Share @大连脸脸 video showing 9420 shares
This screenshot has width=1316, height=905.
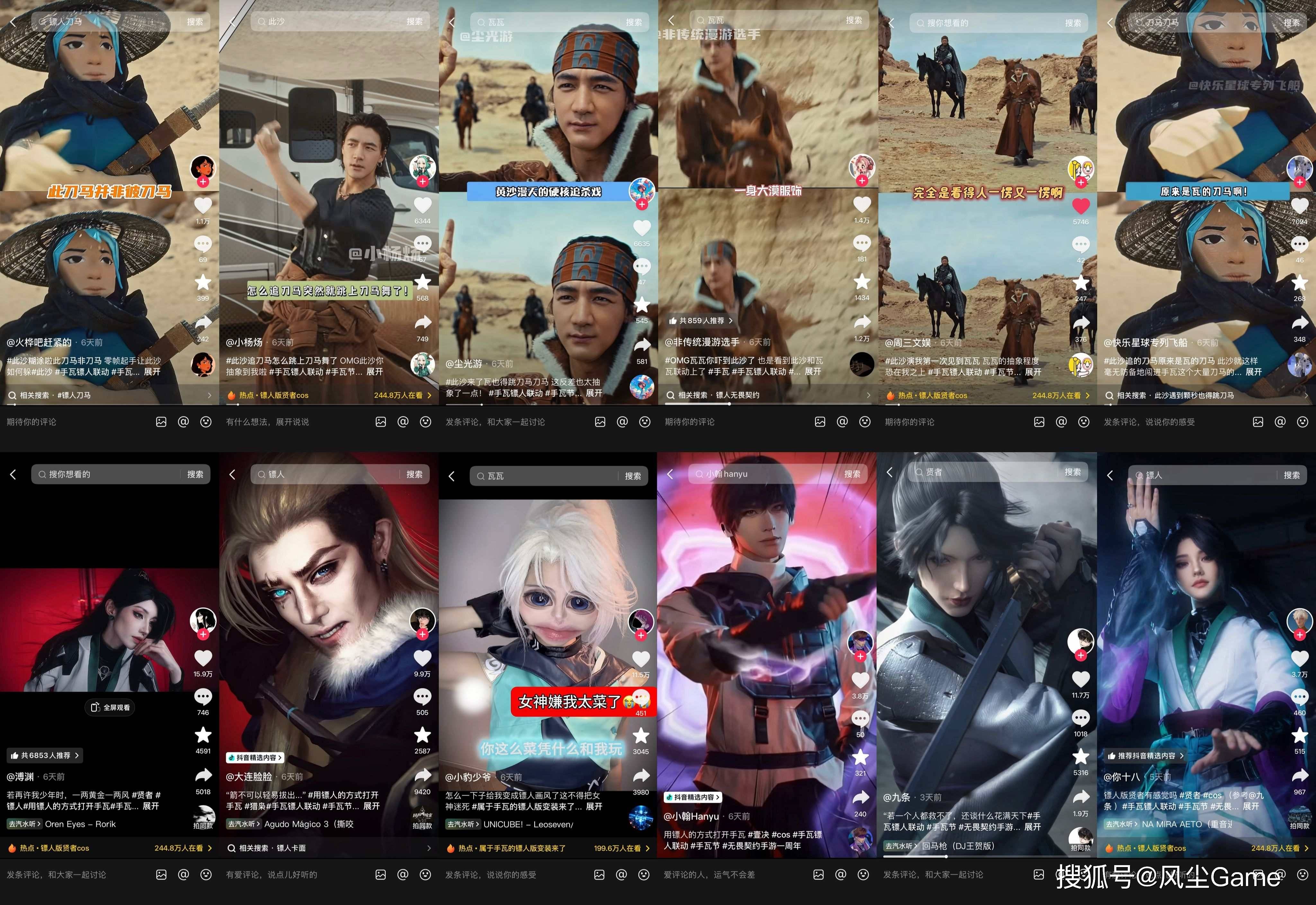click(422, 775)
